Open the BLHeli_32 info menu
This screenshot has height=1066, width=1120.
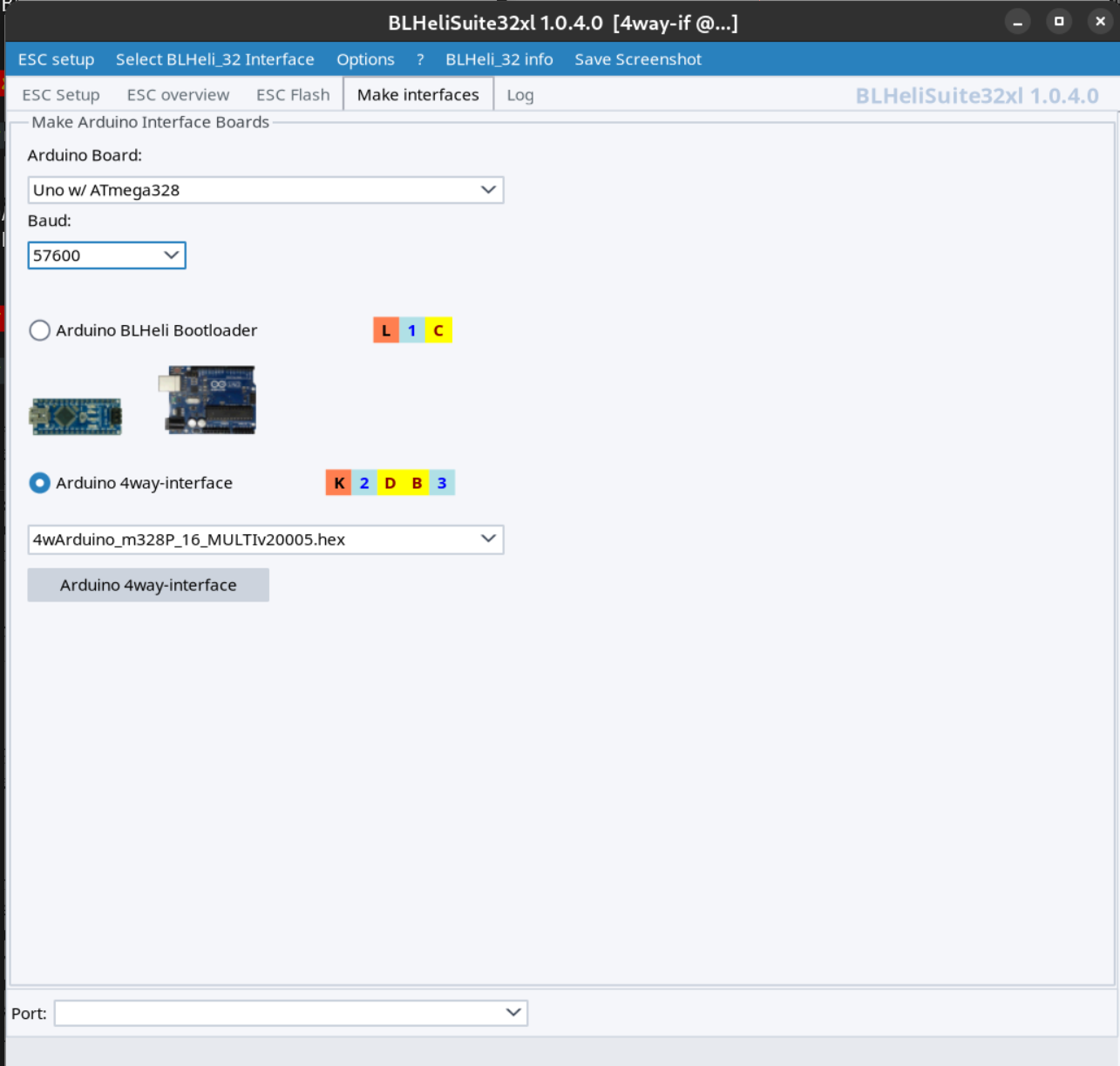(499, 59)
